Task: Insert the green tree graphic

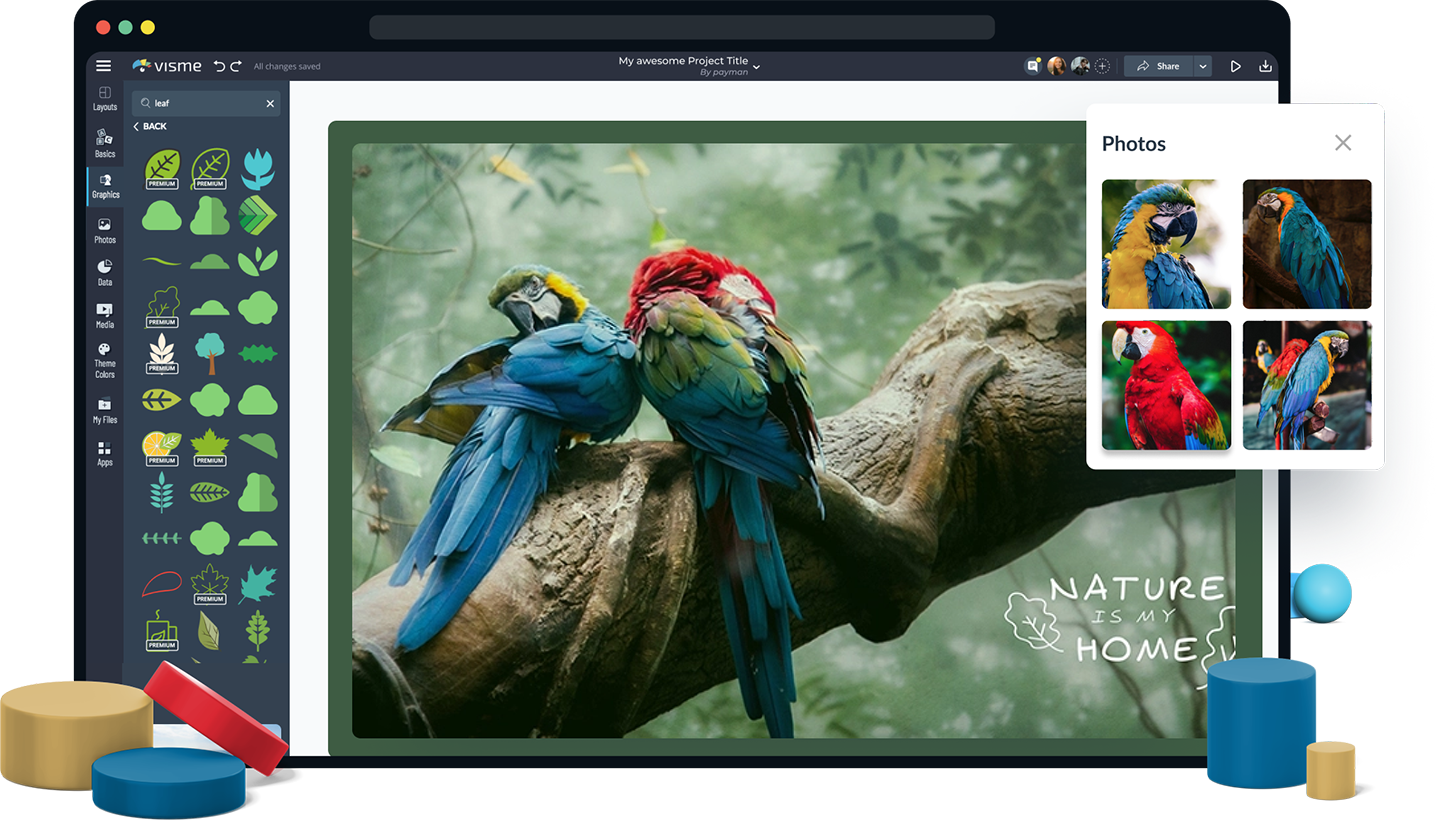Action: (x=209, y=353)
